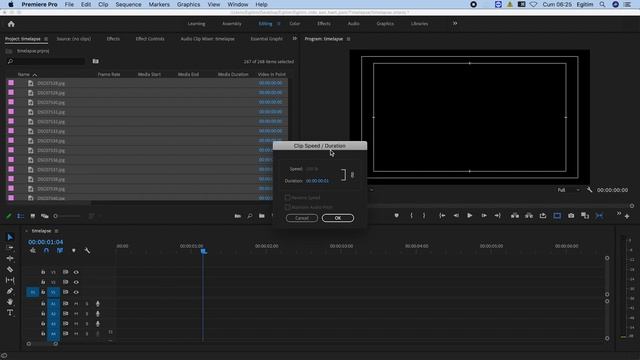
Task: Toggle insert sequences as nests button
Action: click(33, 251)
